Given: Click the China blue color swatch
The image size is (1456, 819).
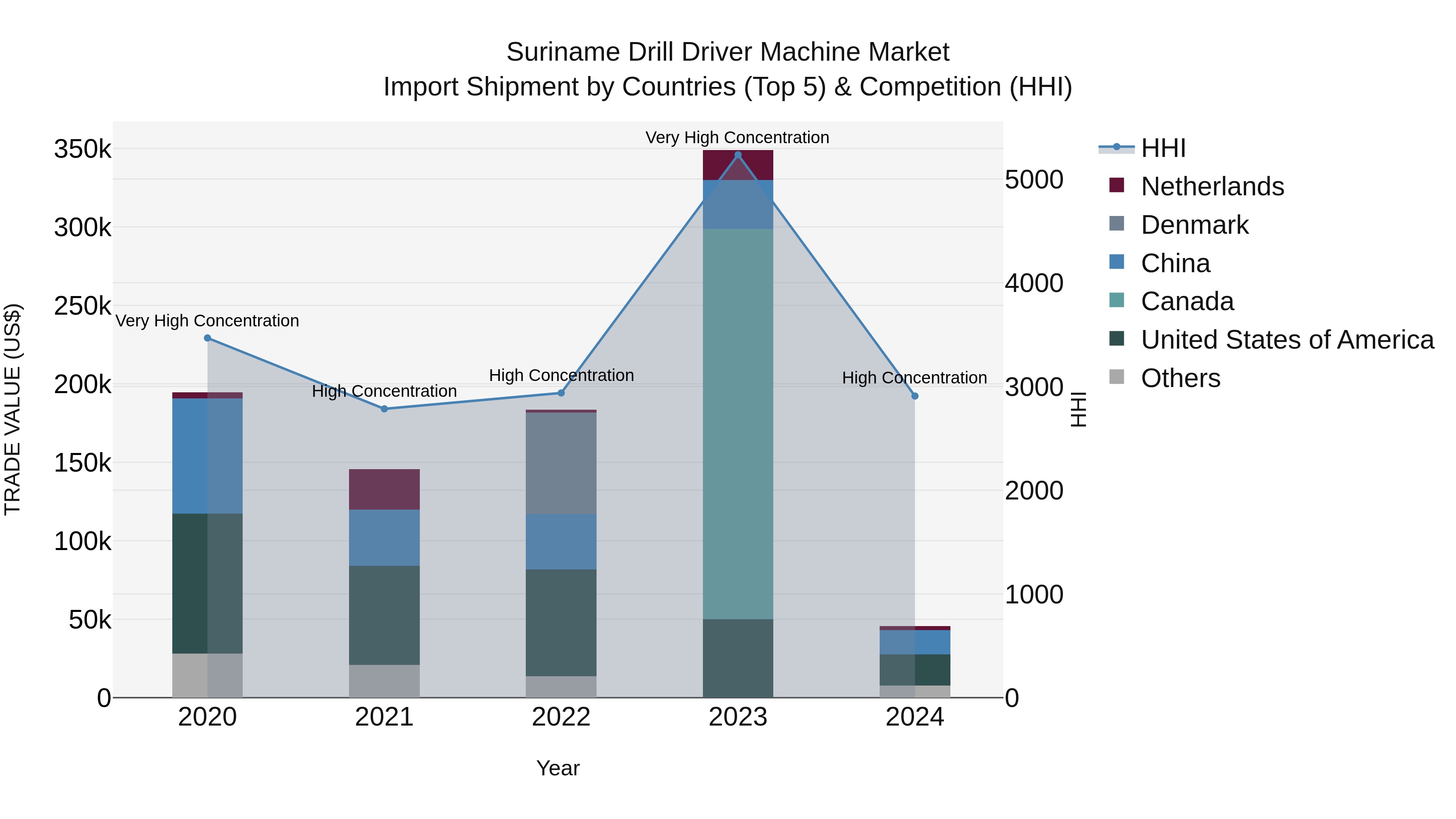Looking at the screenshot, I should point(1116,262).
